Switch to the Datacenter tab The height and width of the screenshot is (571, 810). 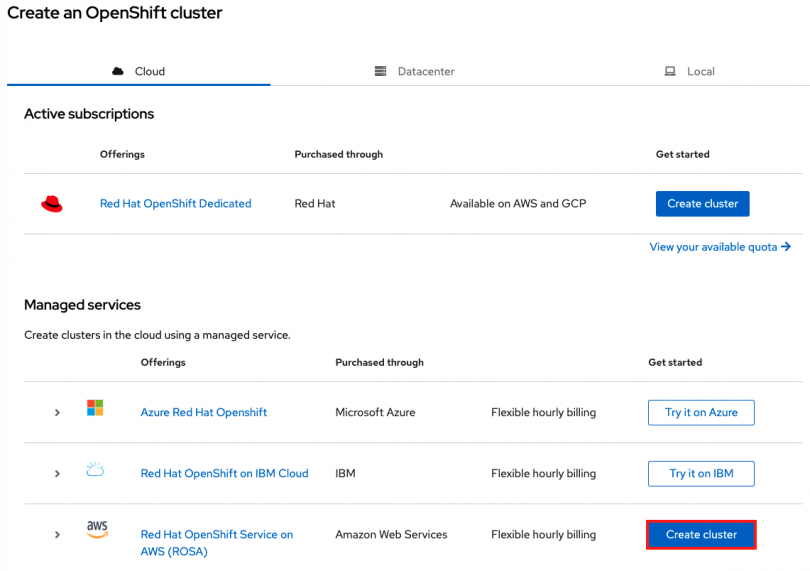pos(414,71)
